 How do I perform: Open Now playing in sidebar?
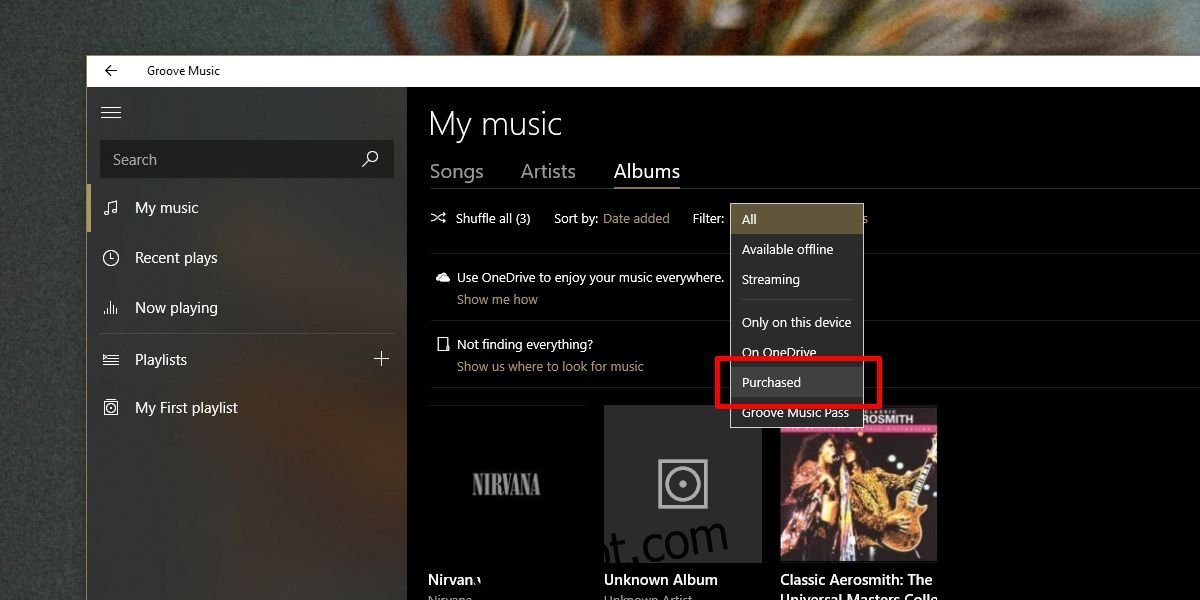point(246,308)
